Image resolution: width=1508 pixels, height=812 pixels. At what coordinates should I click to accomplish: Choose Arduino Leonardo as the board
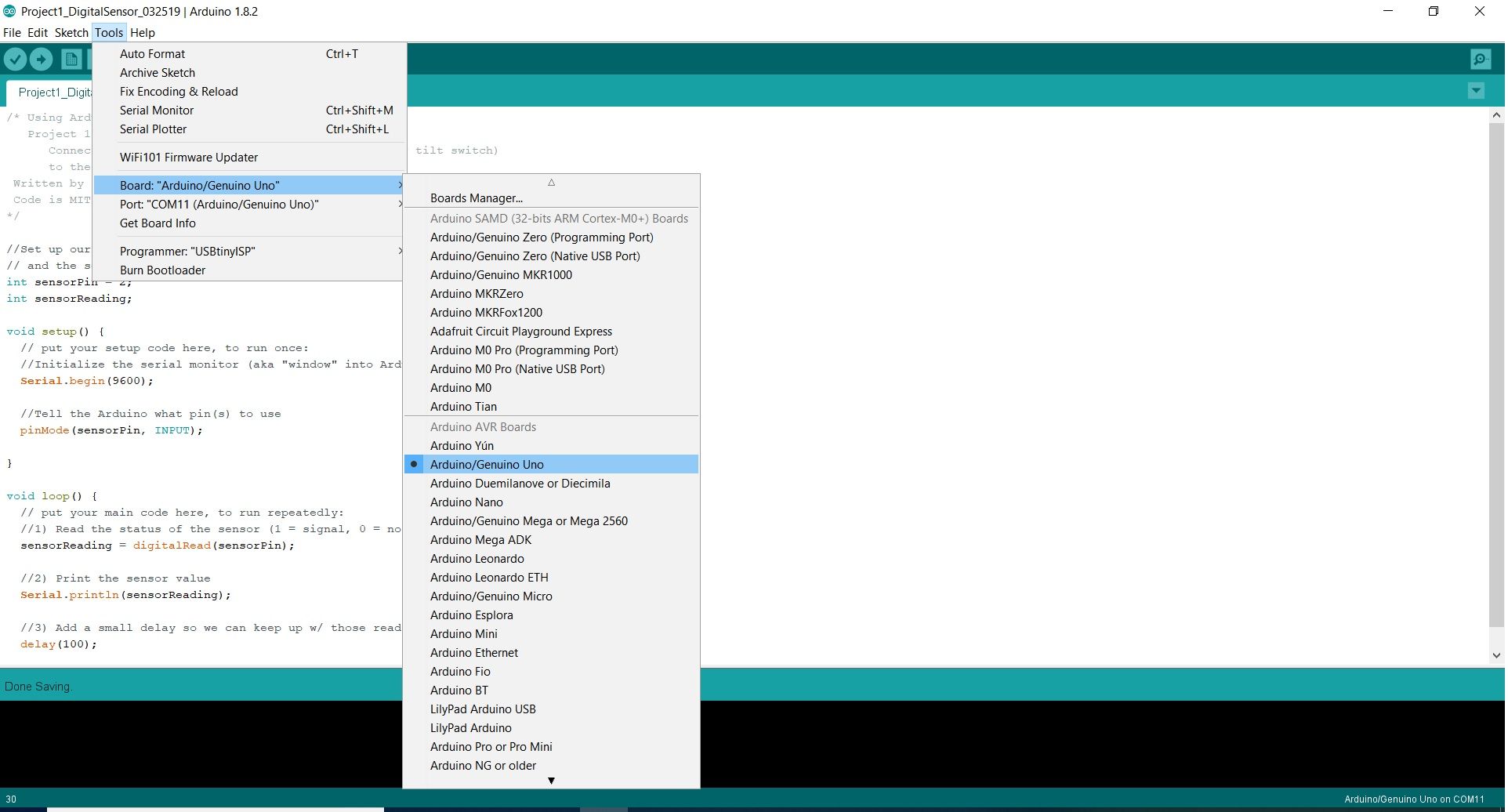(x=477, y=558)
